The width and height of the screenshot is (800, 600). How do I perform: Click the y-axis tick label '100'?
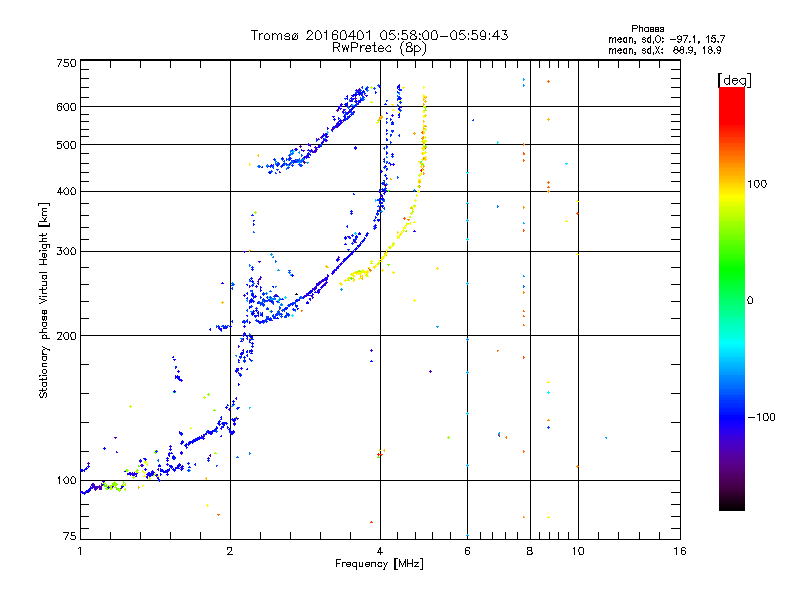(66, 481)
